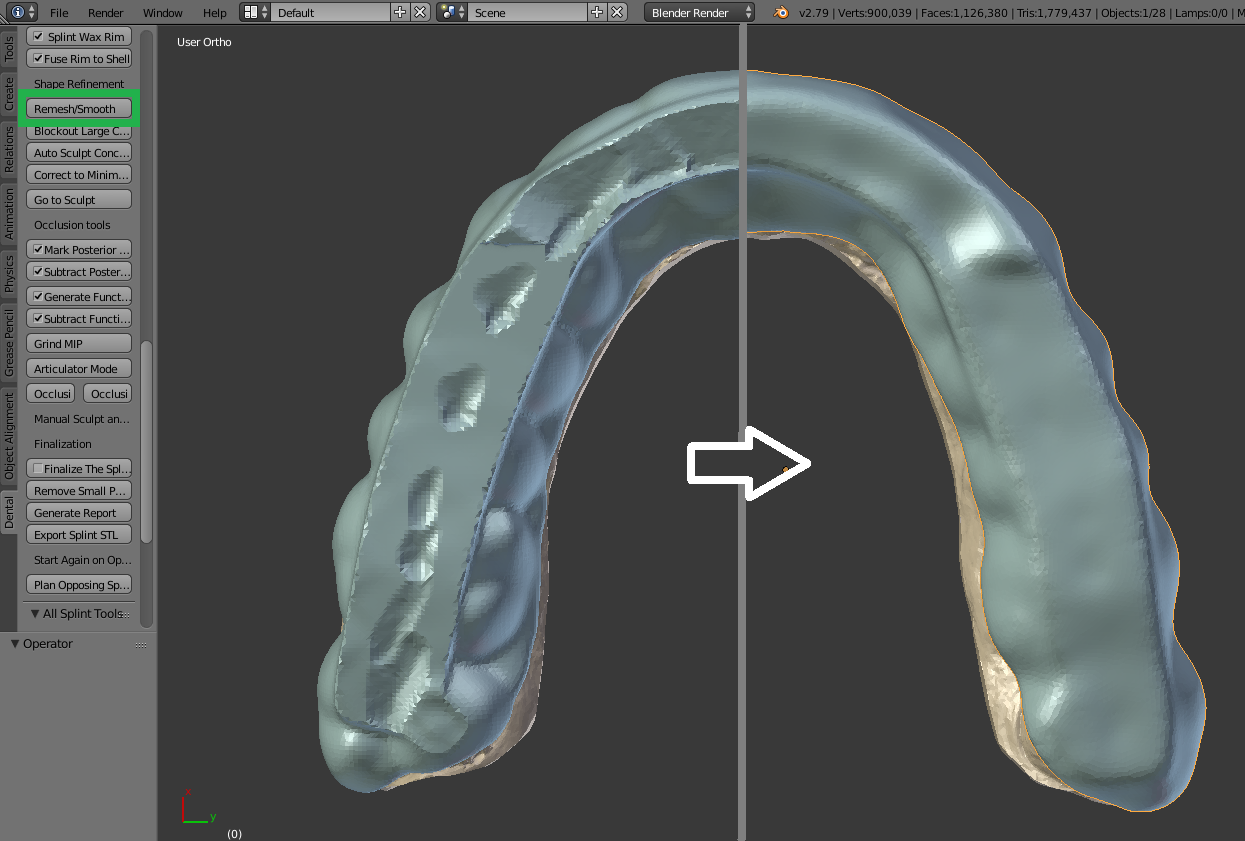Click the Operator panel grip handle
The width and height of the screenshot is (1245, 841).
(x=141, y=645)
